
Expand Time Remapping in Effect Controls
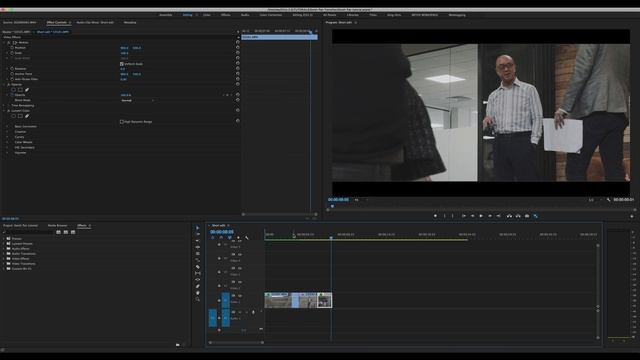[4, 106]
